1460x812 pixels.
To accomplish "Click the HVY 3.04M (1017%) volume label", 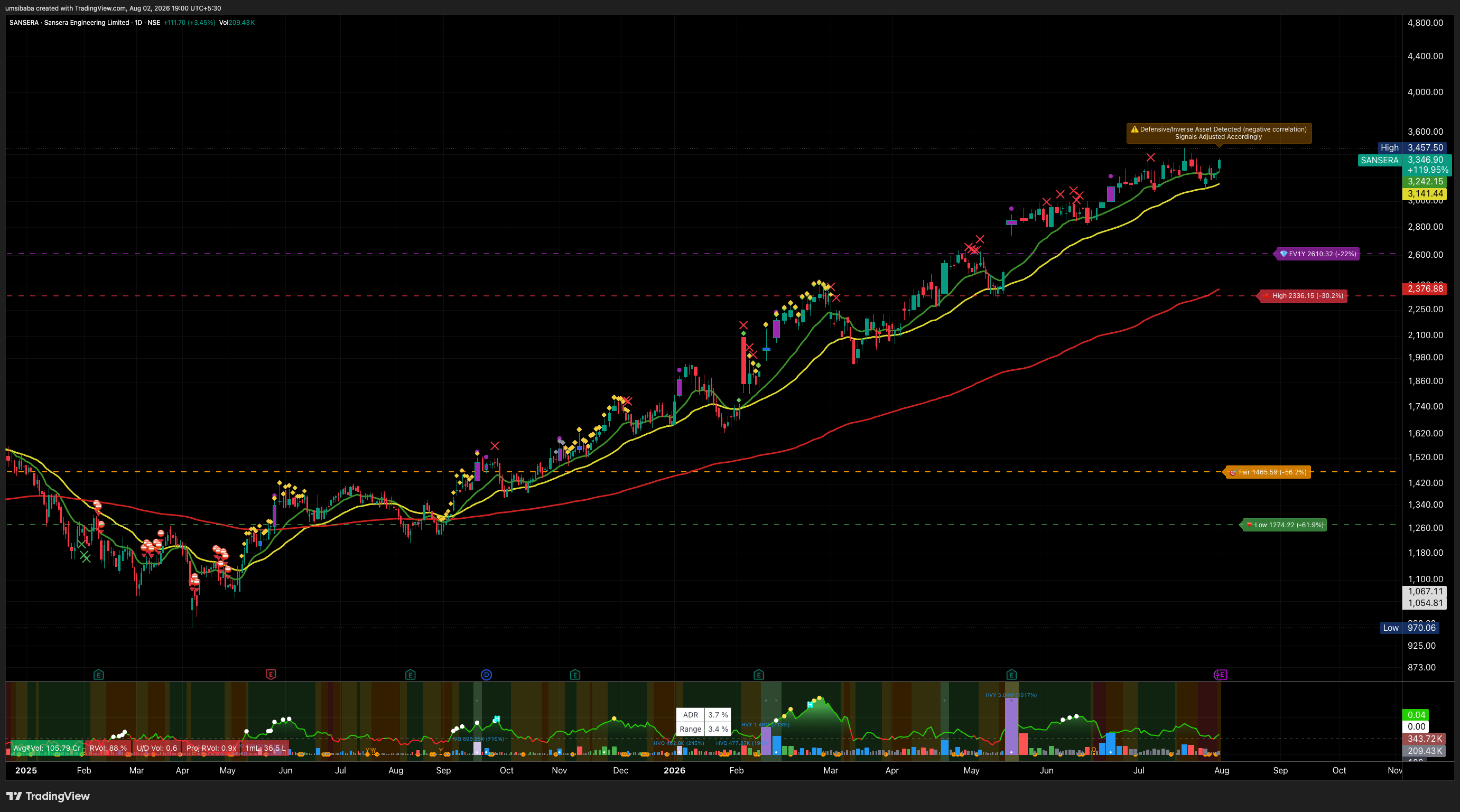I will (x=1010, y=695).
